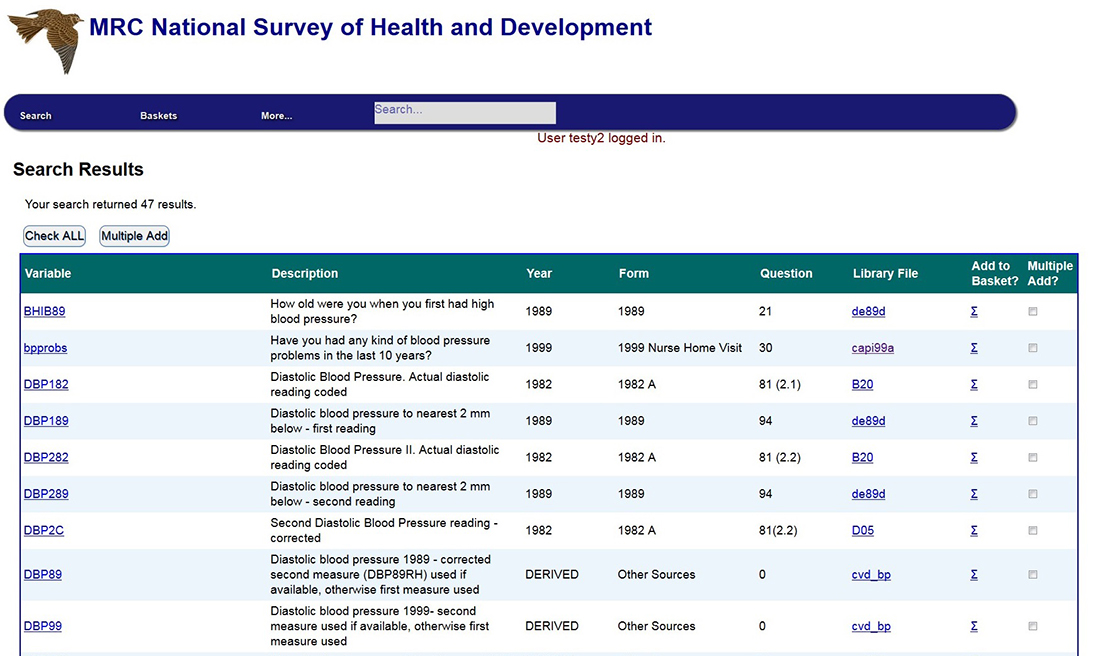Add DBP182 to basket via sigma icon
This screenshot has height=656, width=1100.
pos(974,384)
